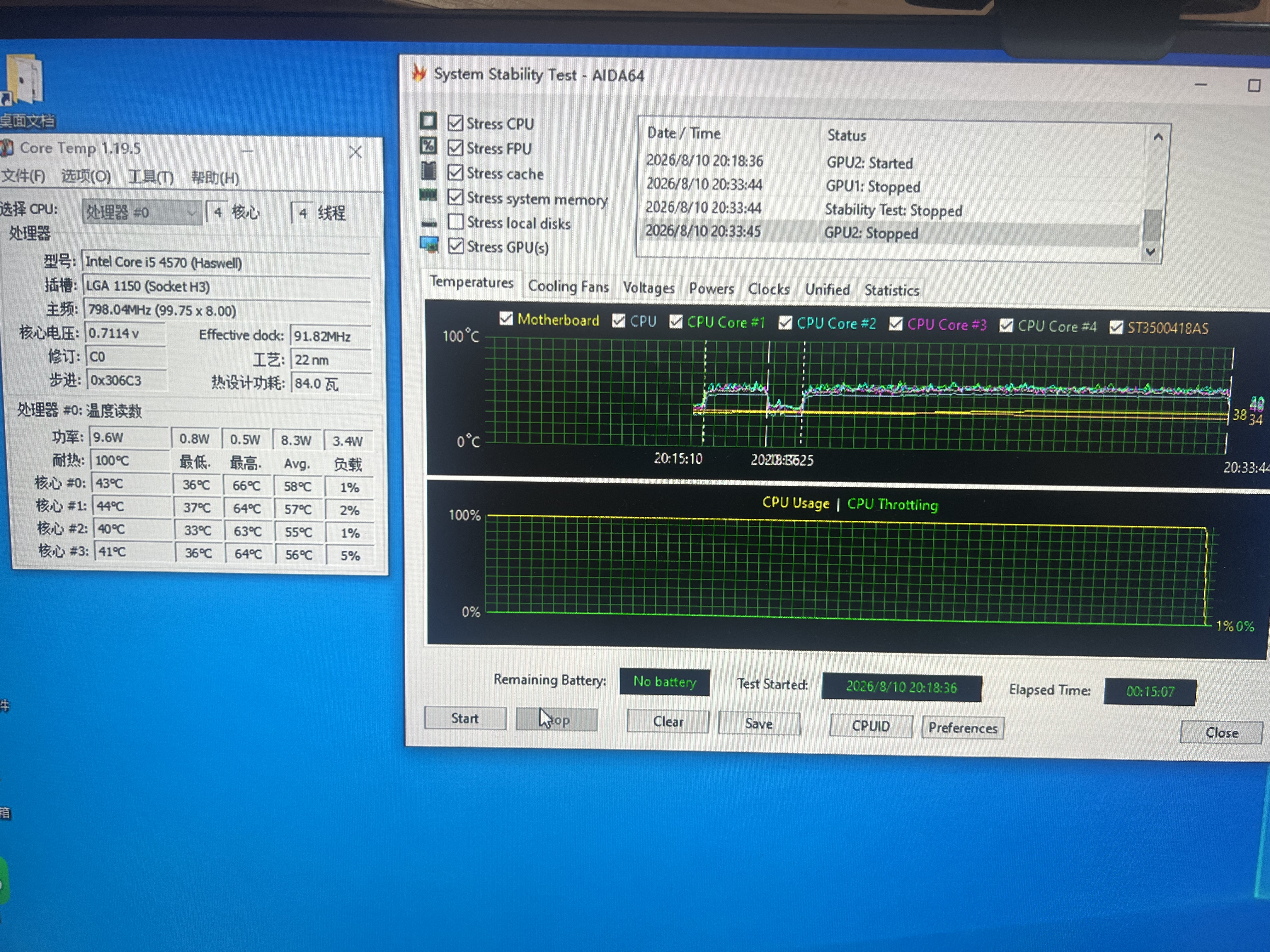Click the RAM module icon beside Stress system memory
This screenshot has height=952, width=1270.
[428, 195]
